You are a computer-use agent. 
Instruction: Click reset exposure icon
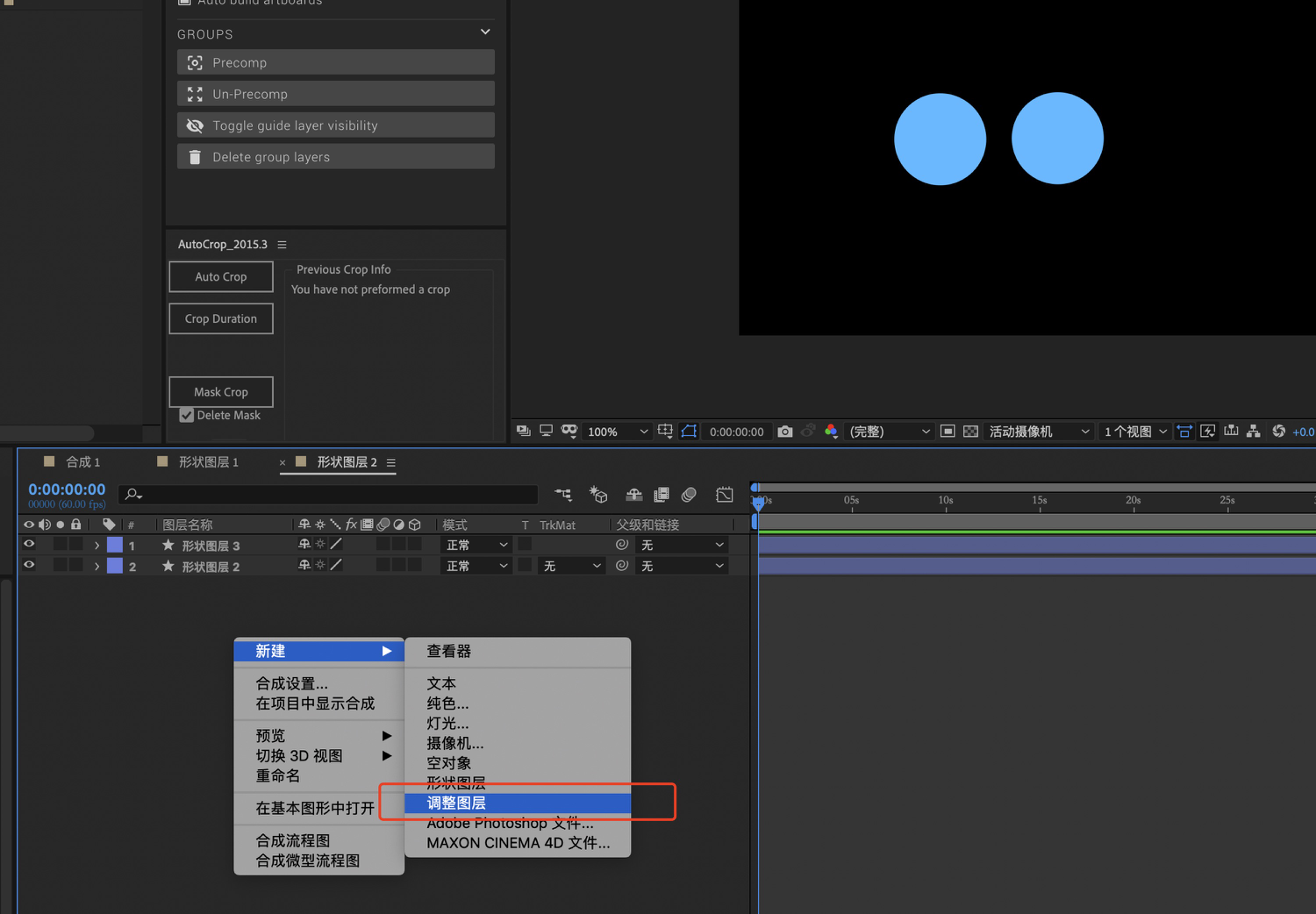coord(1278,431)
